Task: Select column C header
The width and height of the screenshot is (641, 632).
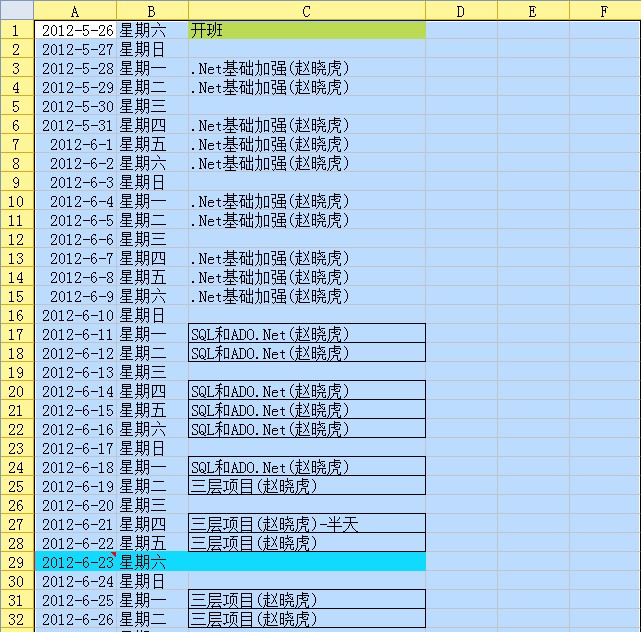Action: 307,10
